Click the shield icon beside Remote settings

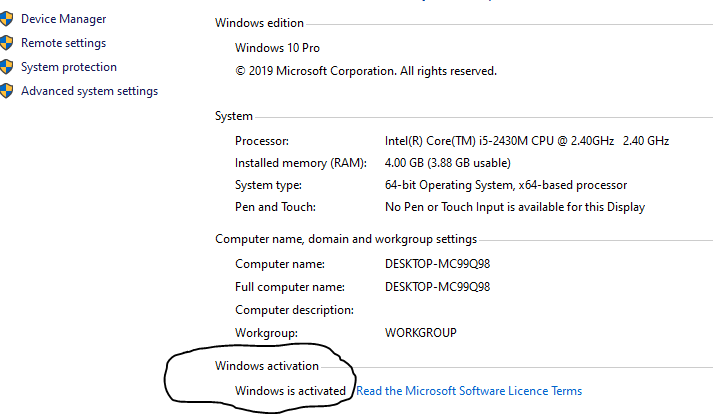click(6, 43)
